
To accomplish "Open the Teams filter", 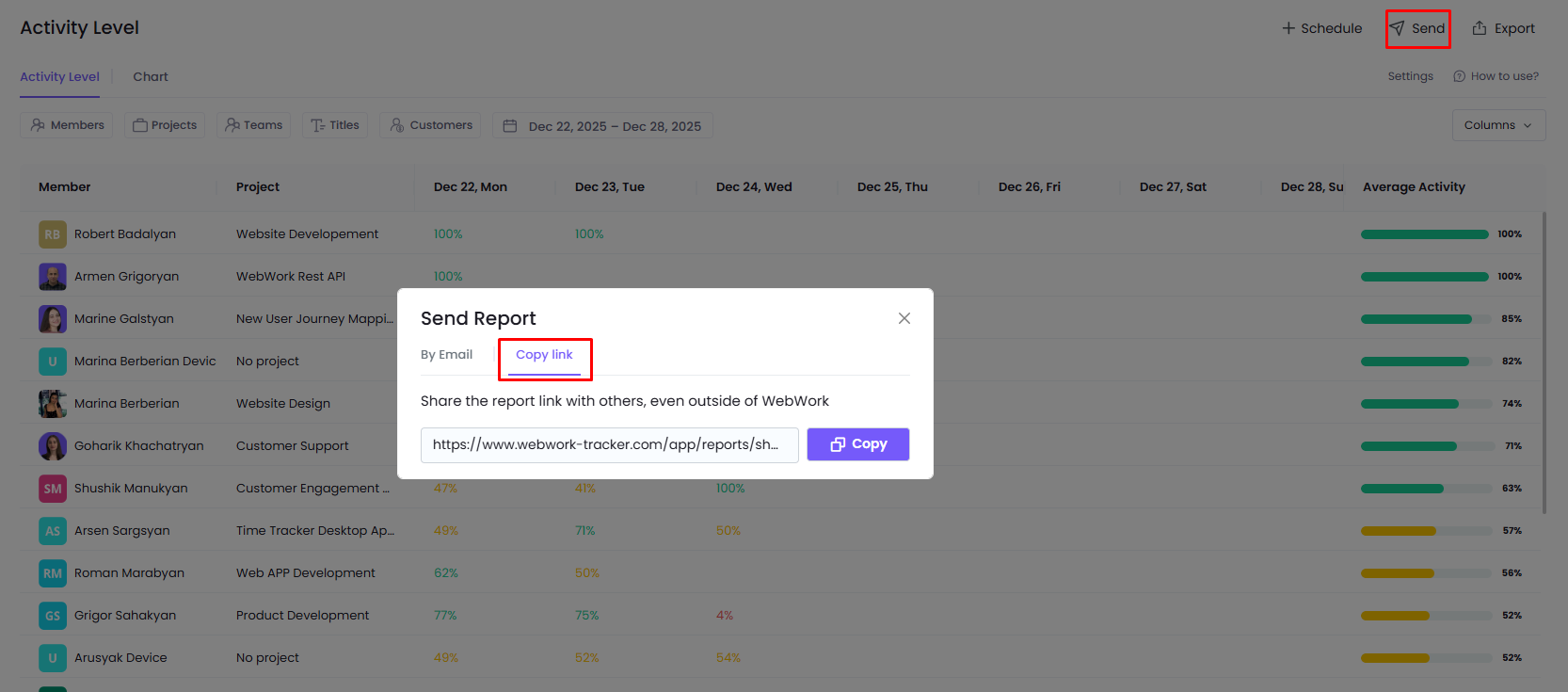I will point(253,125).
